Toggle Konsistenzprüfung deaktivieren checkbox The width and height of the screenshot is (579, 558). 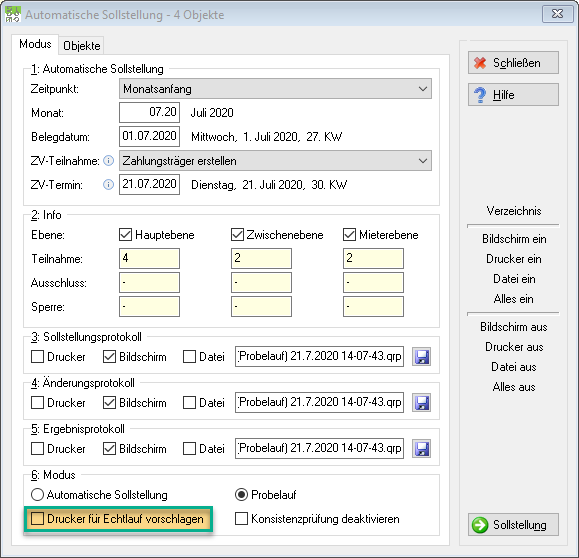point(241,518)
